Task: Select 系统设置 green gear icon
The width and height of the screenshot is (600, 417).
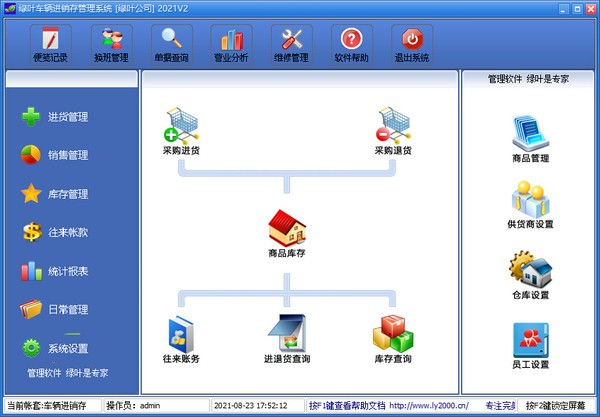Action: tap(31, 348)
